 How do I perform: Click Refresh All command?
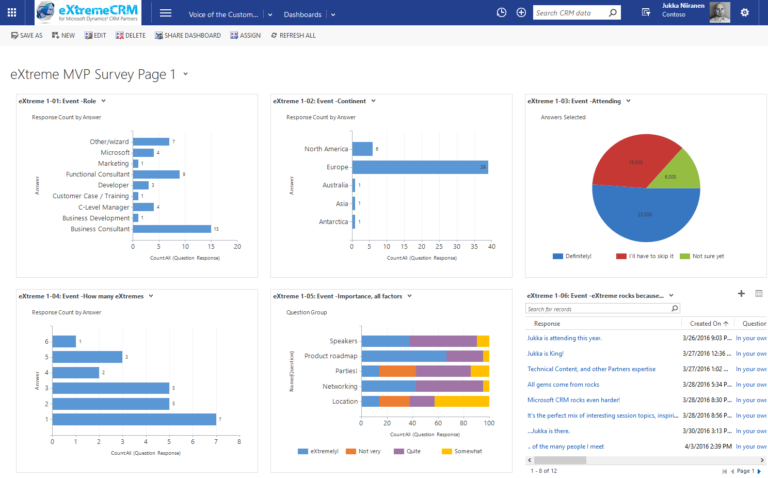(293, 35)
